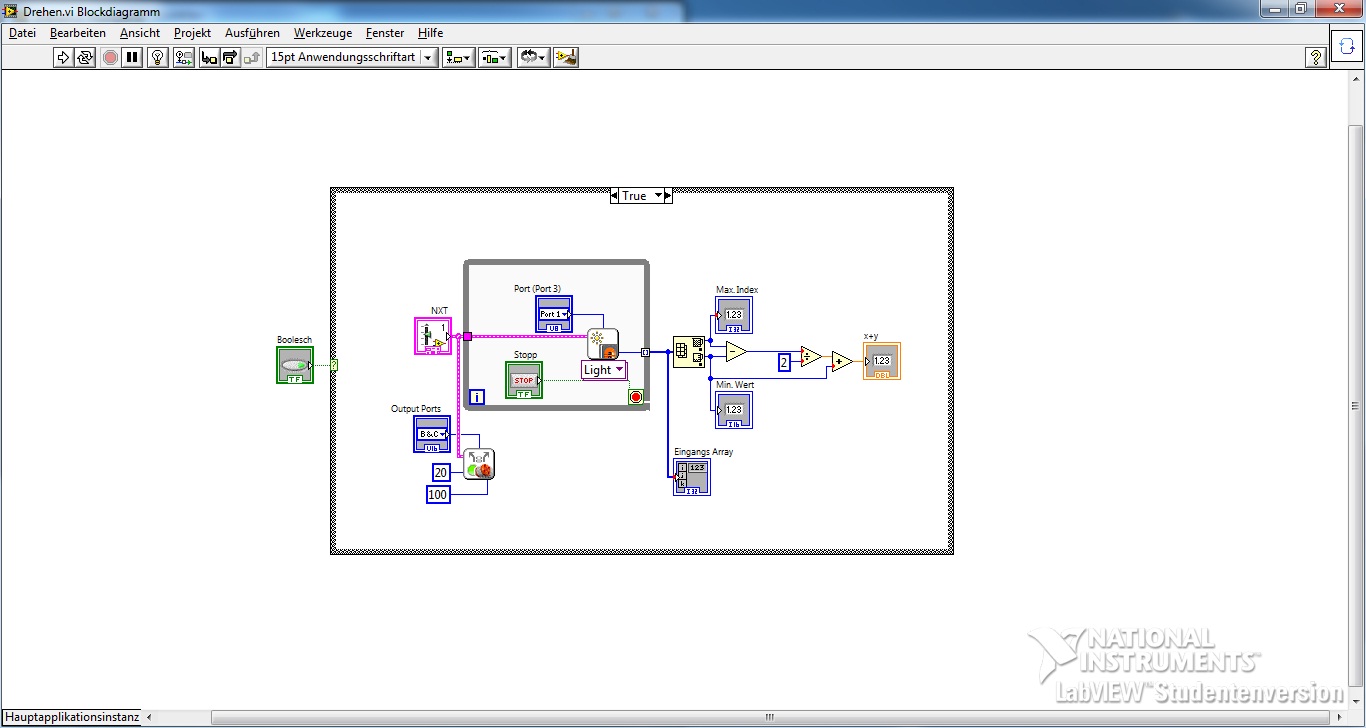1366x728 pixels.
Task: Select the Eingangs Array indicator terminal
Action: tap(692, 477)
